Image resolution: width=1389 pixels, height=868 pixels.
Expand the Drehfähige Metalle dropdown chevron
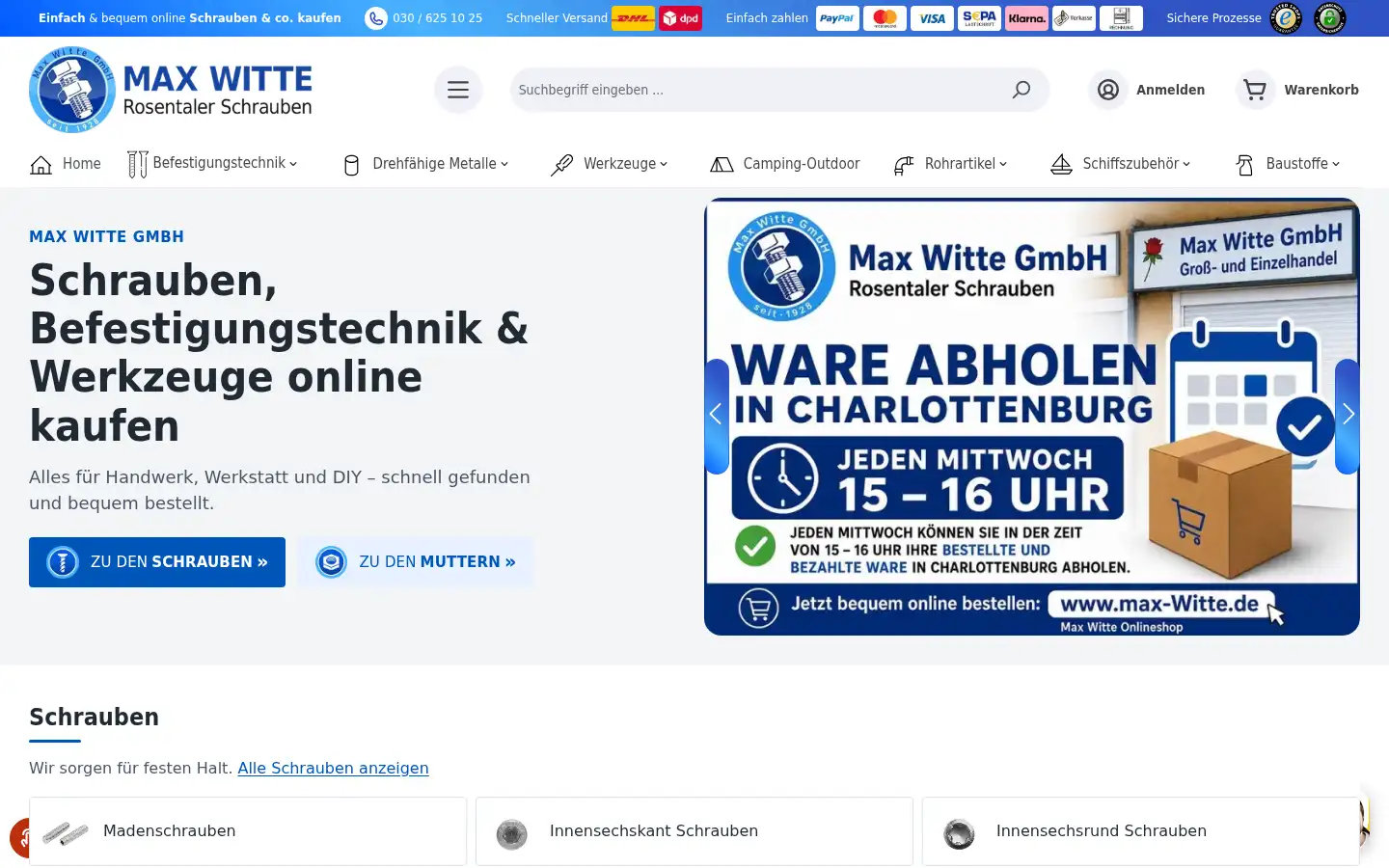point(504,164)
